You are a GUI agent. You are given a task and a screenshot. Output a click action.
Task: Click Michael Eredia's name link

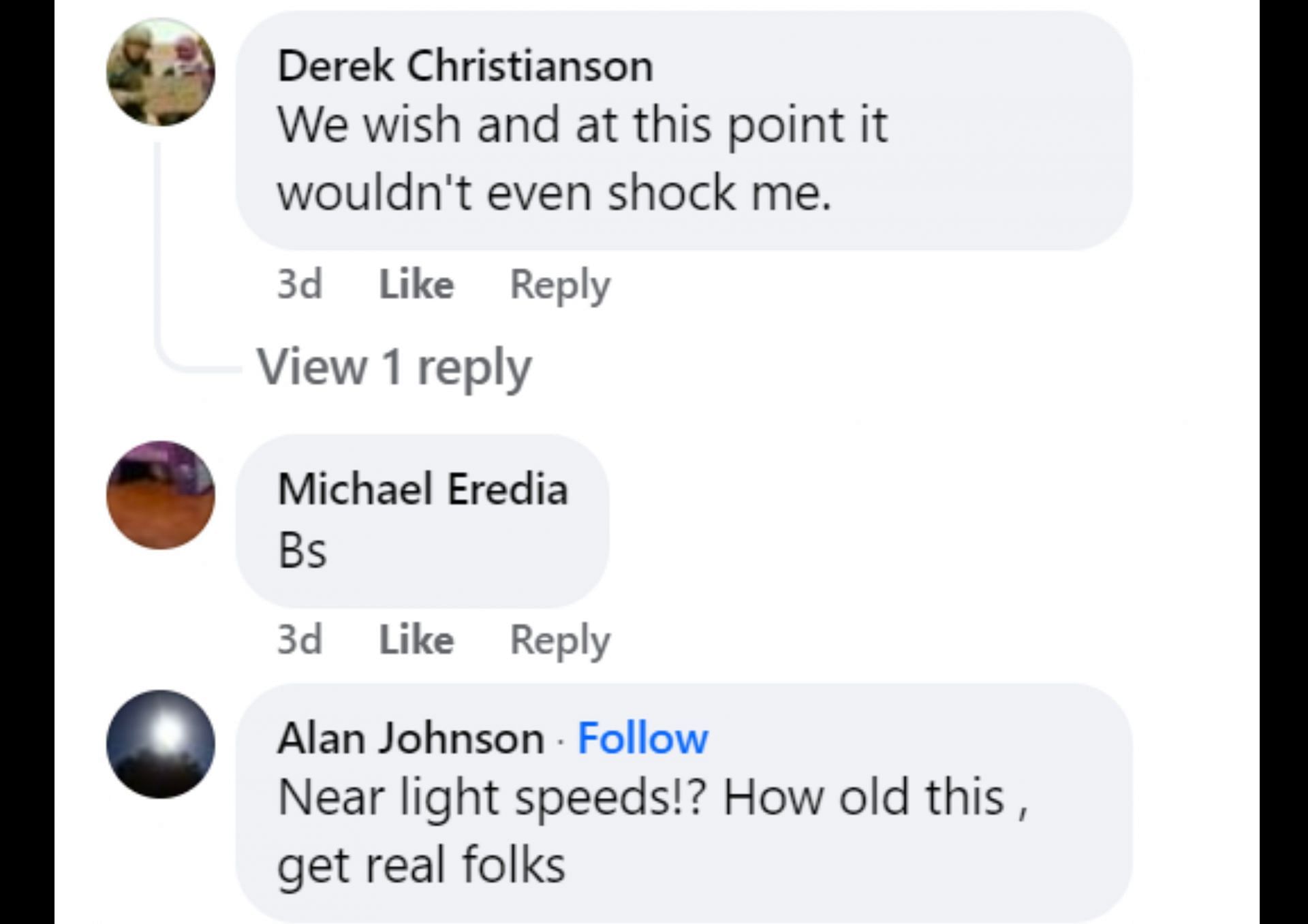(422, 489)
